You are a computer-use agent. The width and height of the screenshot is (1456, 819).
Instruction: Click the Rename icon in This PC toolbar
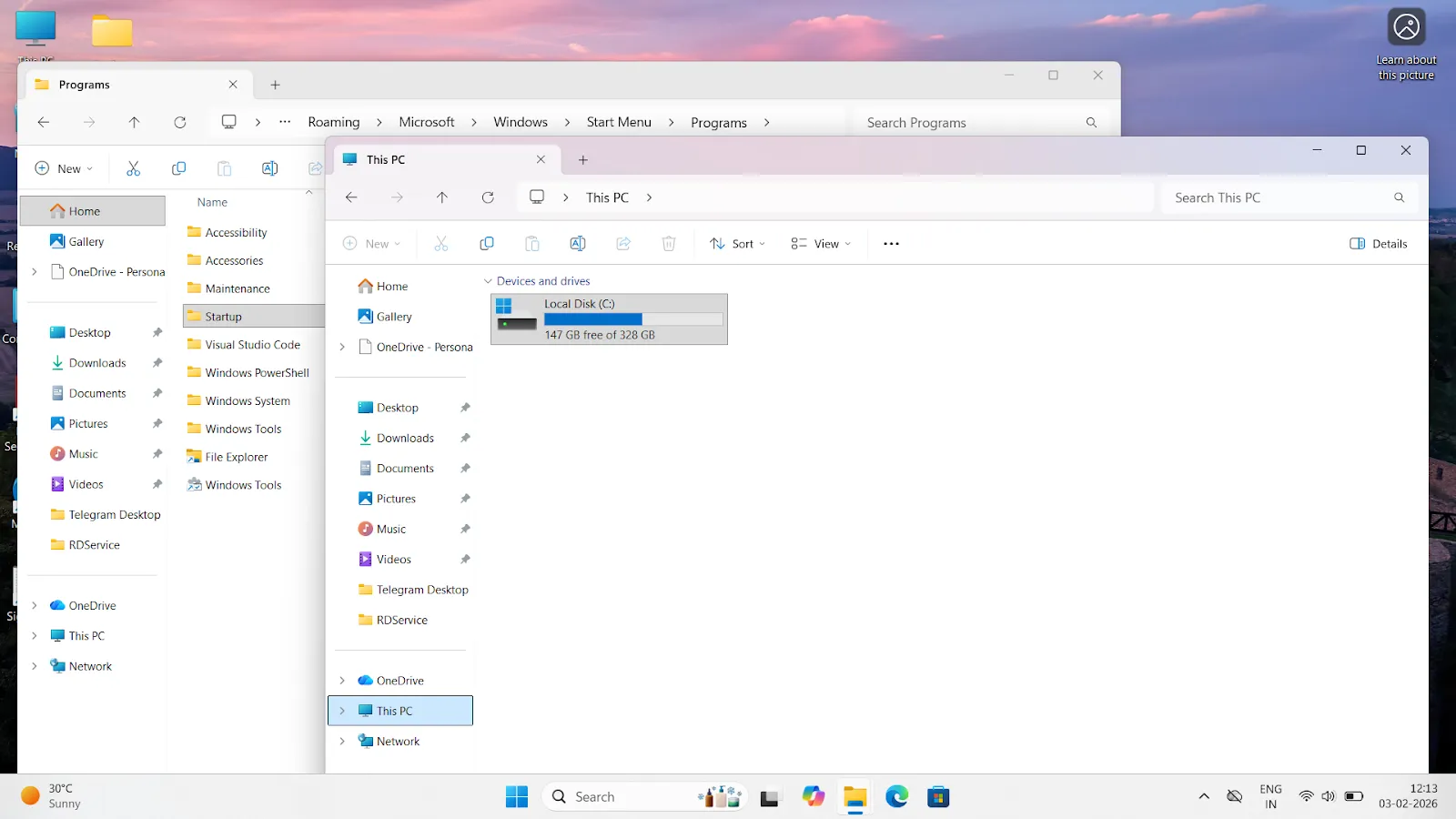578,244
